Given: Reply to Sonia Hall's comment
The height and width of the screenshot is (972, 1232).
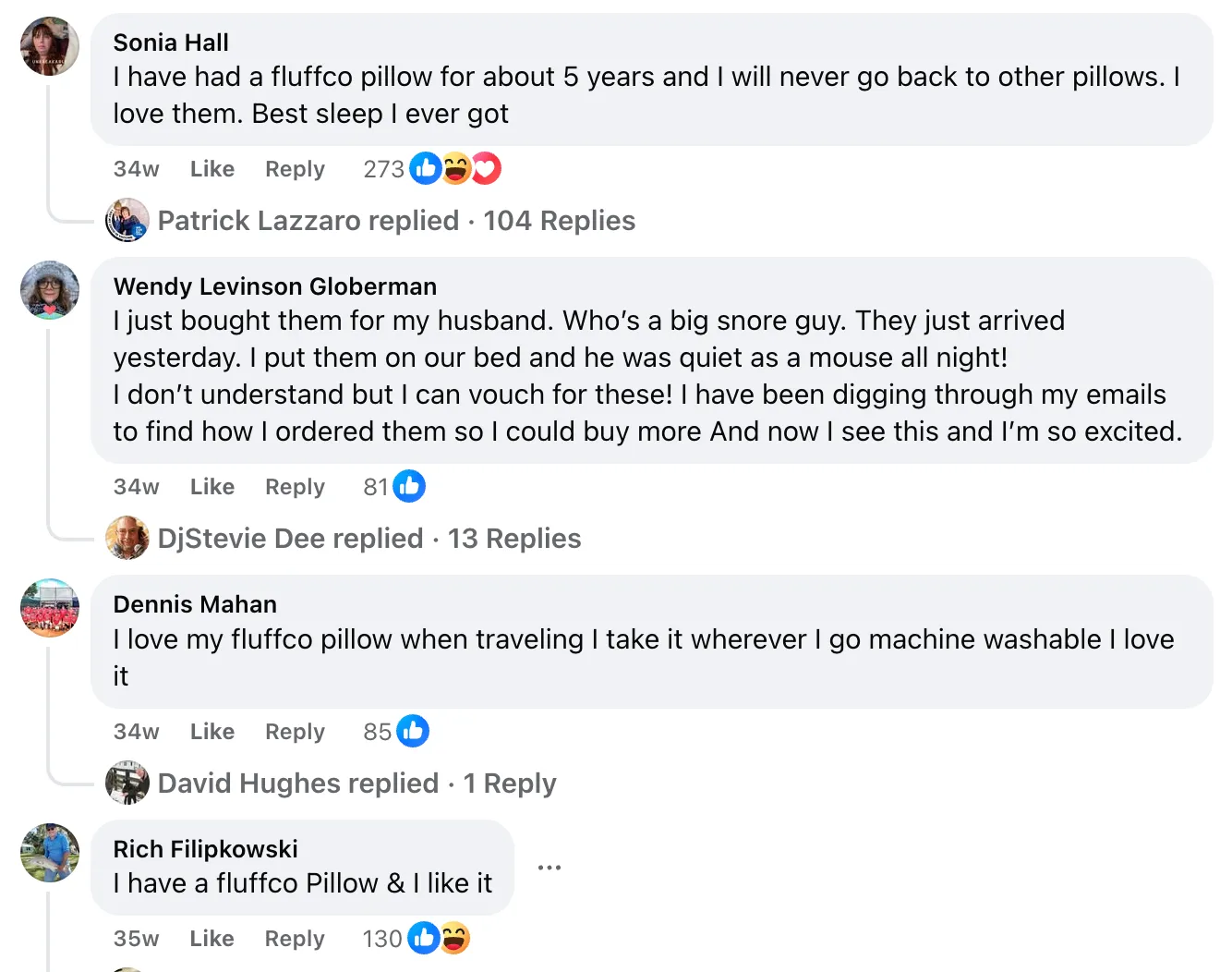Looking at the screenshot, I should click(x=295, y=169).
